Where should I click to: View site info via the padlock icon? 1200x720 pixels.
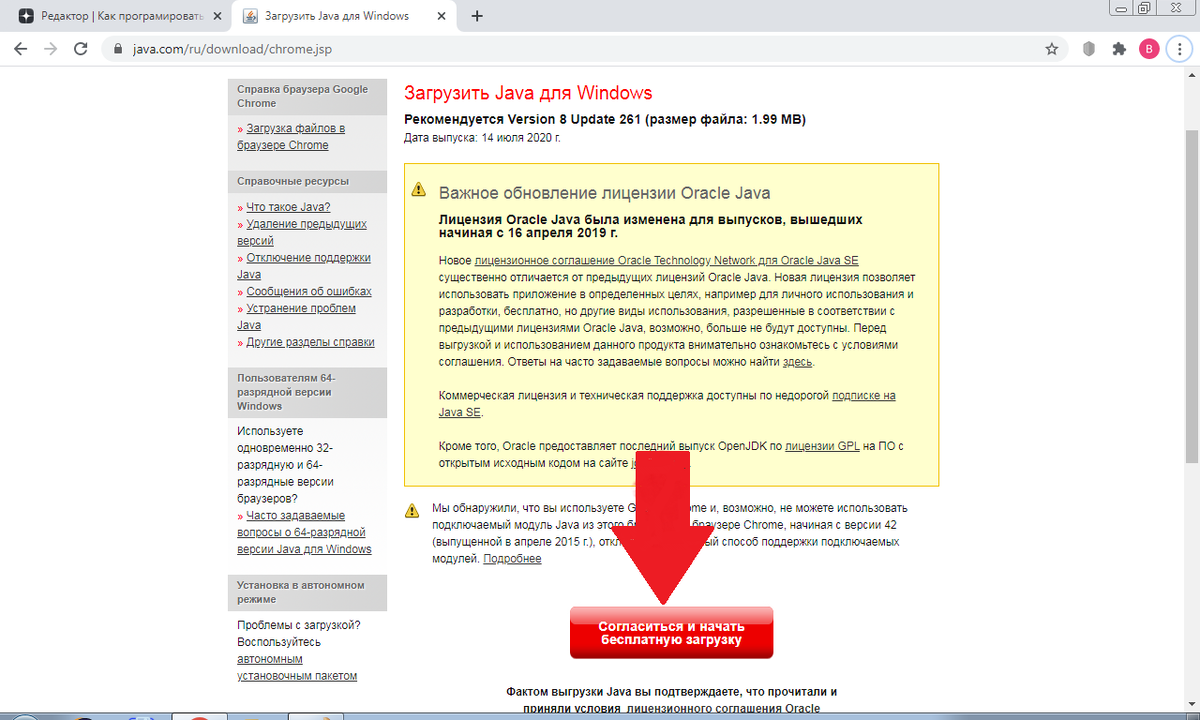tap(118, 48)
